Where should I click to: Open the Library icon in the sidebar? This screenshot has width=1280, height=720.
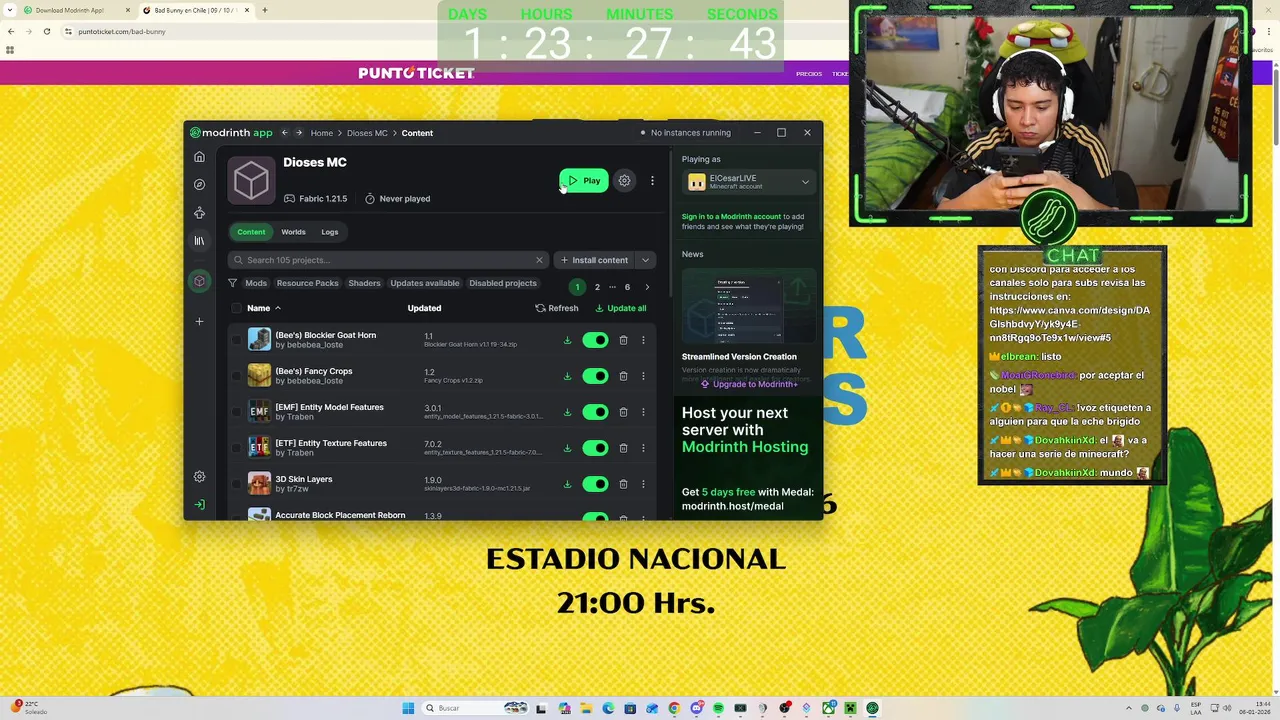[199, 241]
